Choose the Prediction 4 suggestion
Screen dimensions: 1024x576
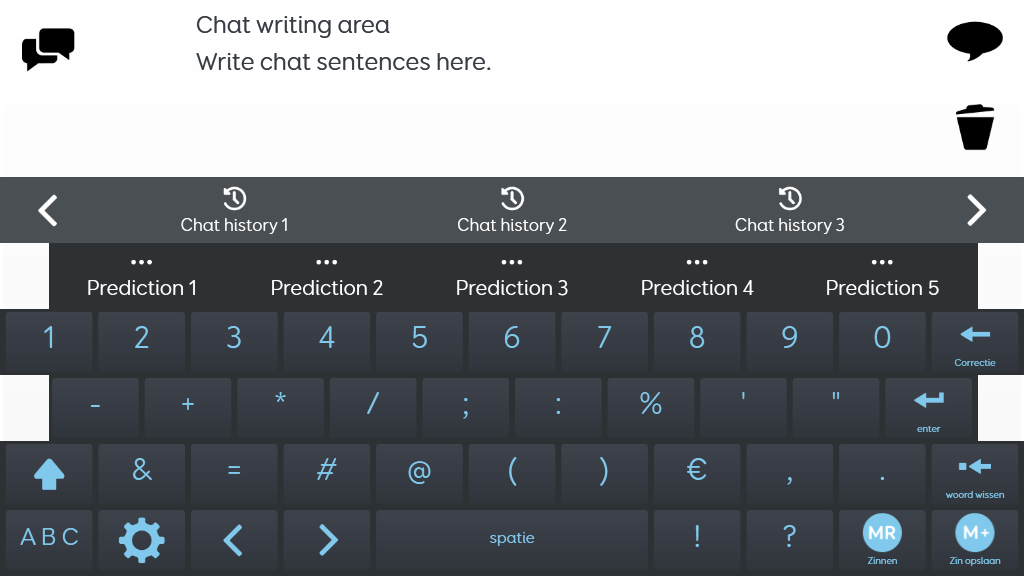(x=697, y=277)
